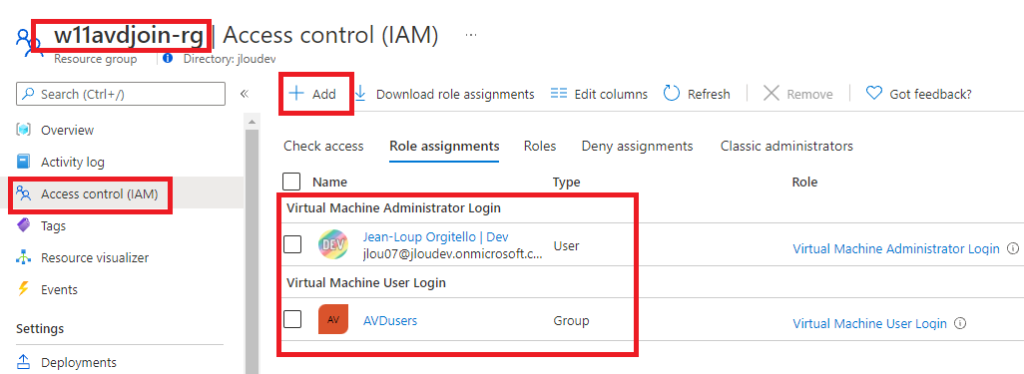
Task: Click the download arrow icon
Action: click(360, 93)
